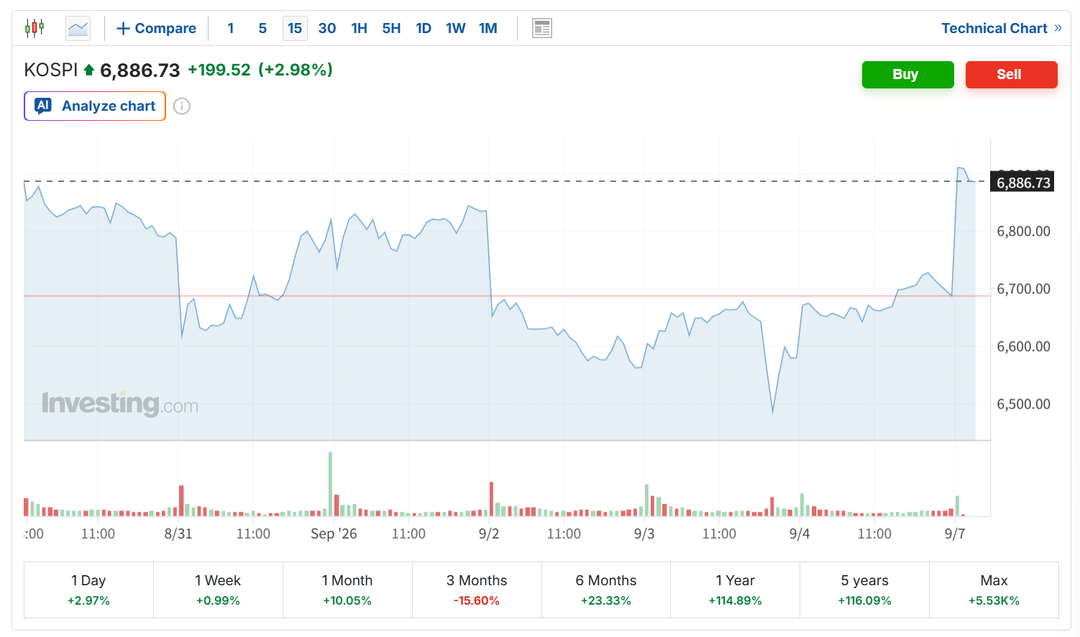Choose the 1H interval
This screenshot has width=1080, height=637.
359,28
